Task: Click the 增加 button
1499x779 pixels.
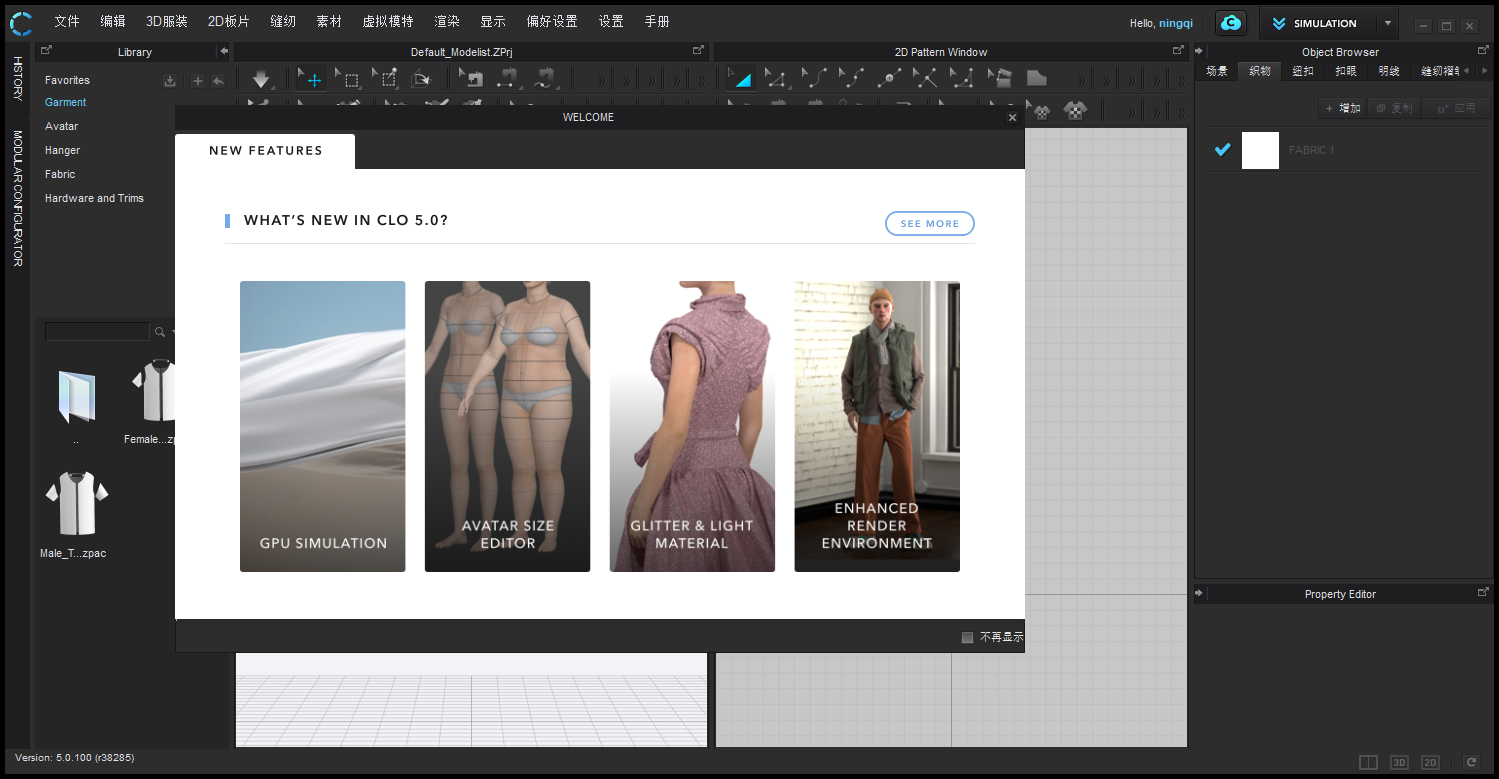Action: coord(1343,108)
